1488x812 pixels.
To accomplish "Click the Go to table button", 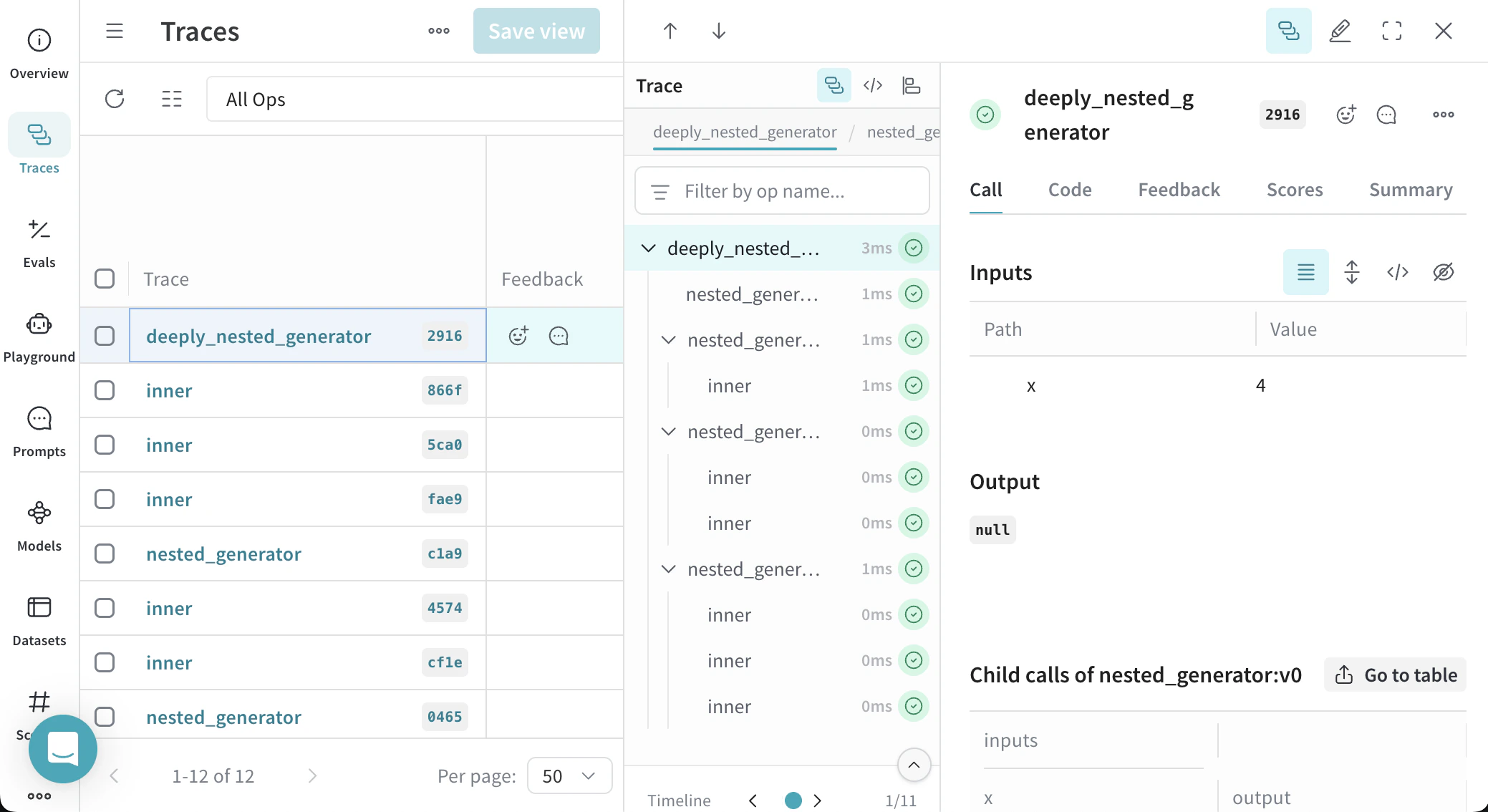I will pyautogui.click(x=1395, y=675).
